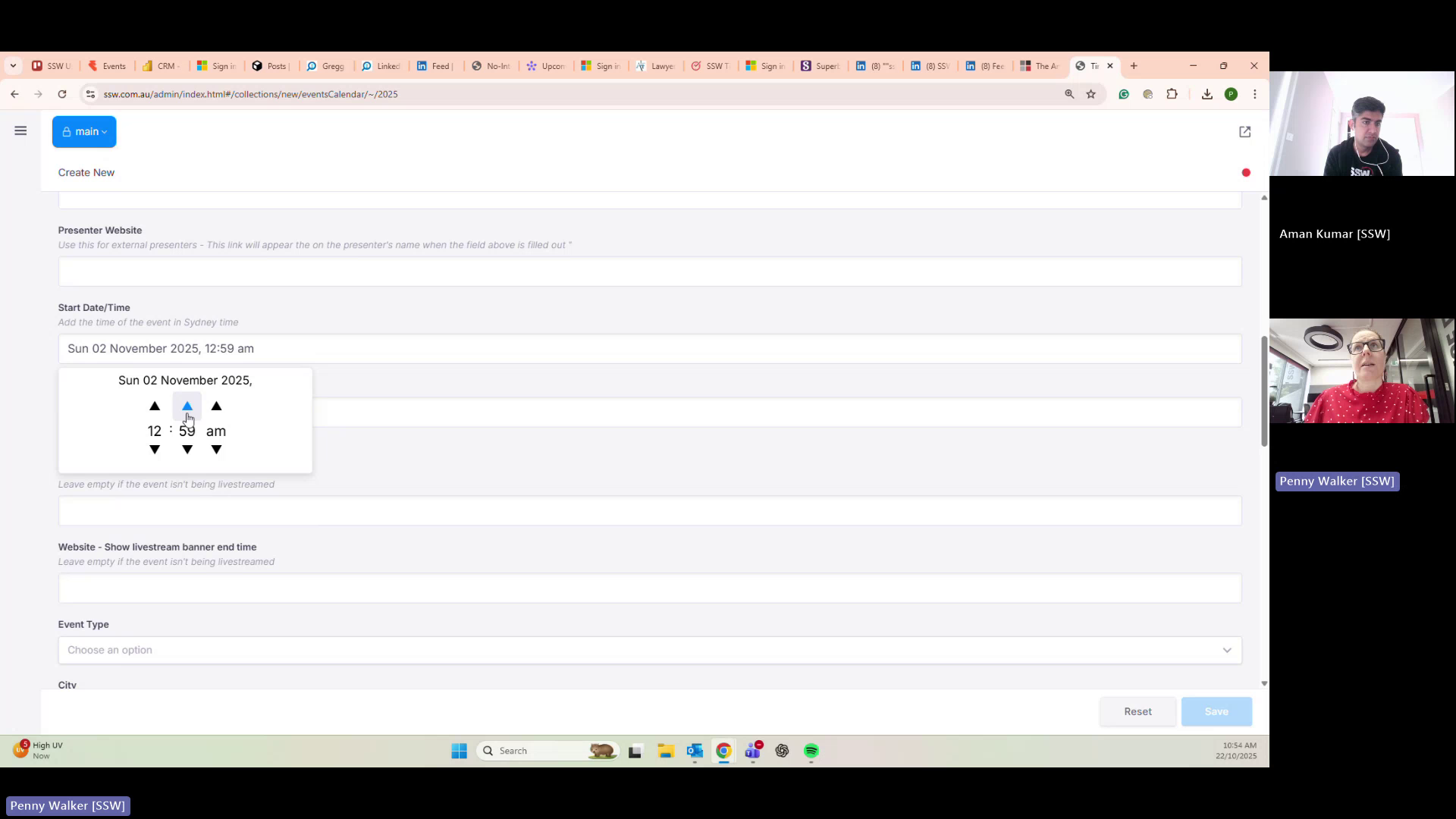
Task: Open Spotify from the taskbar
Action: coord(811,751)
